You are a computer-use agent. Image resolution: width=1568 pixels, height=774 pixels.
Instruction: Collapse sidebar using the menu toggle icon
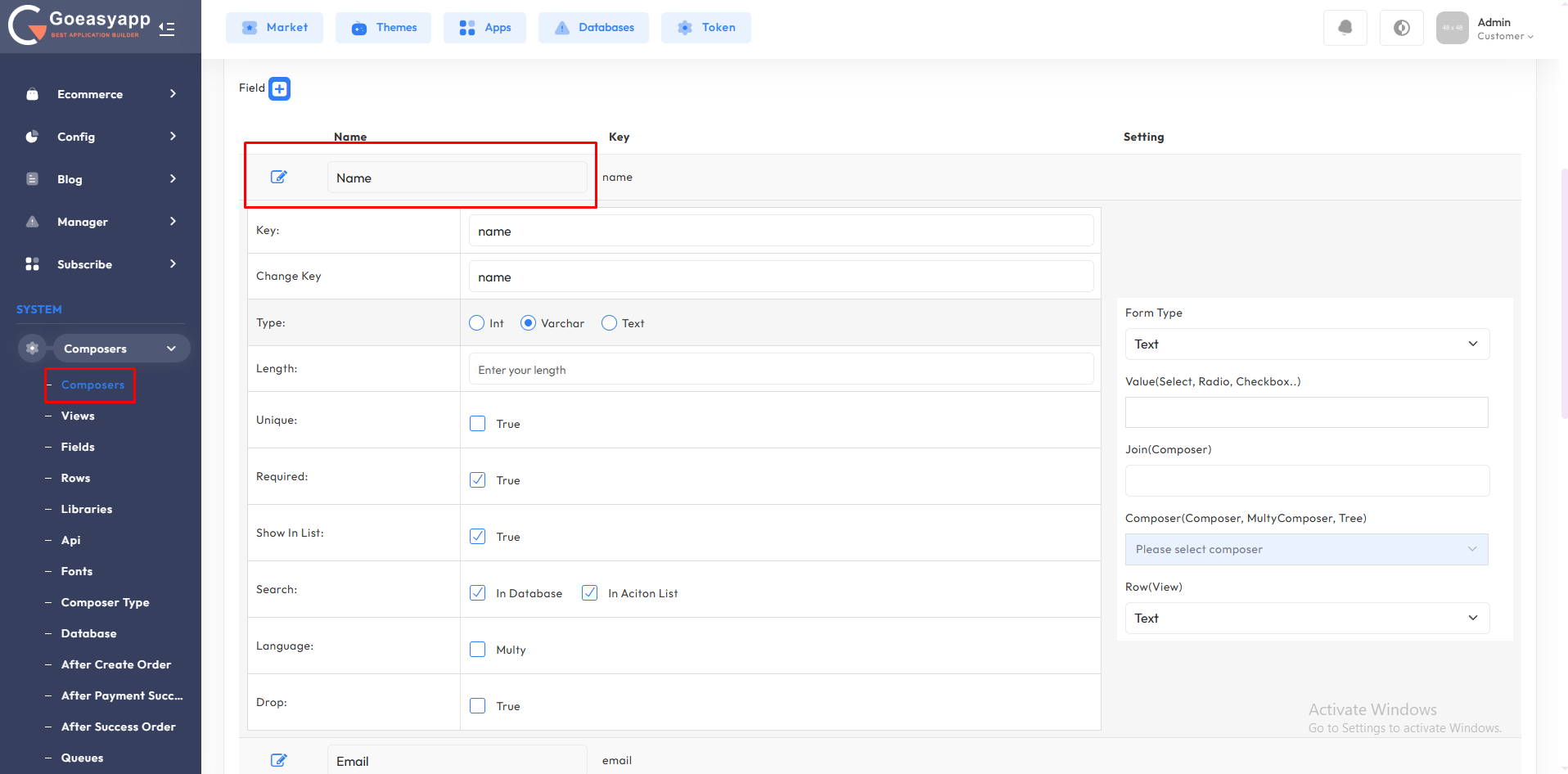tap(167, 29)
